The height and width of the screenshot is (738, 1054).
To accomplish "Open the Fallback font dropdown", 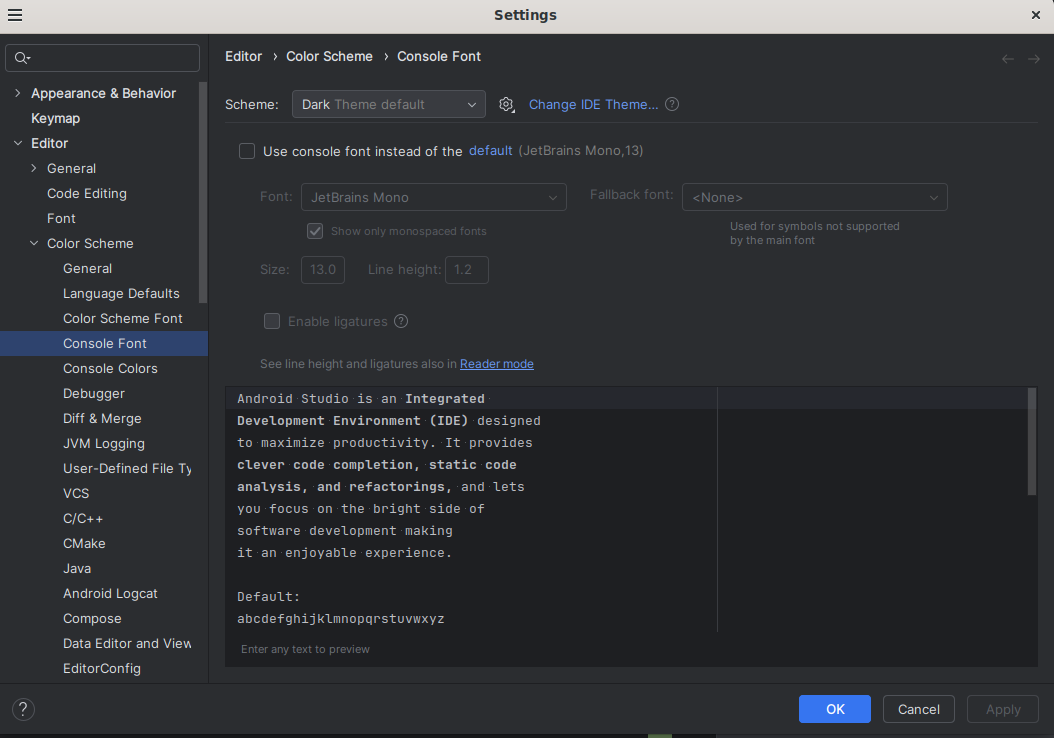I will (x=814, y=197).
